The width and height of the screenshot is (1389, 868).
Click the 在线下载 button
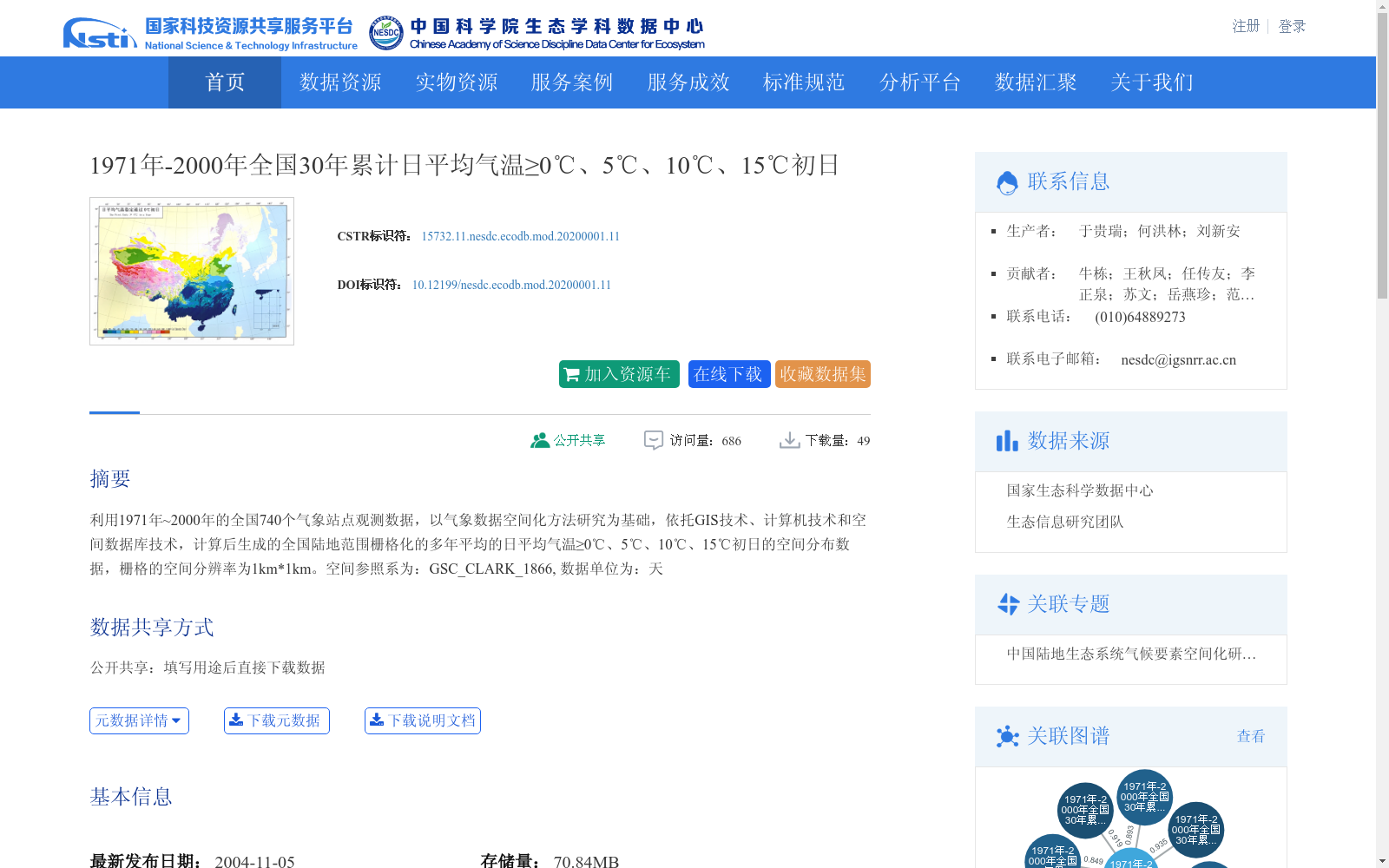729,374
